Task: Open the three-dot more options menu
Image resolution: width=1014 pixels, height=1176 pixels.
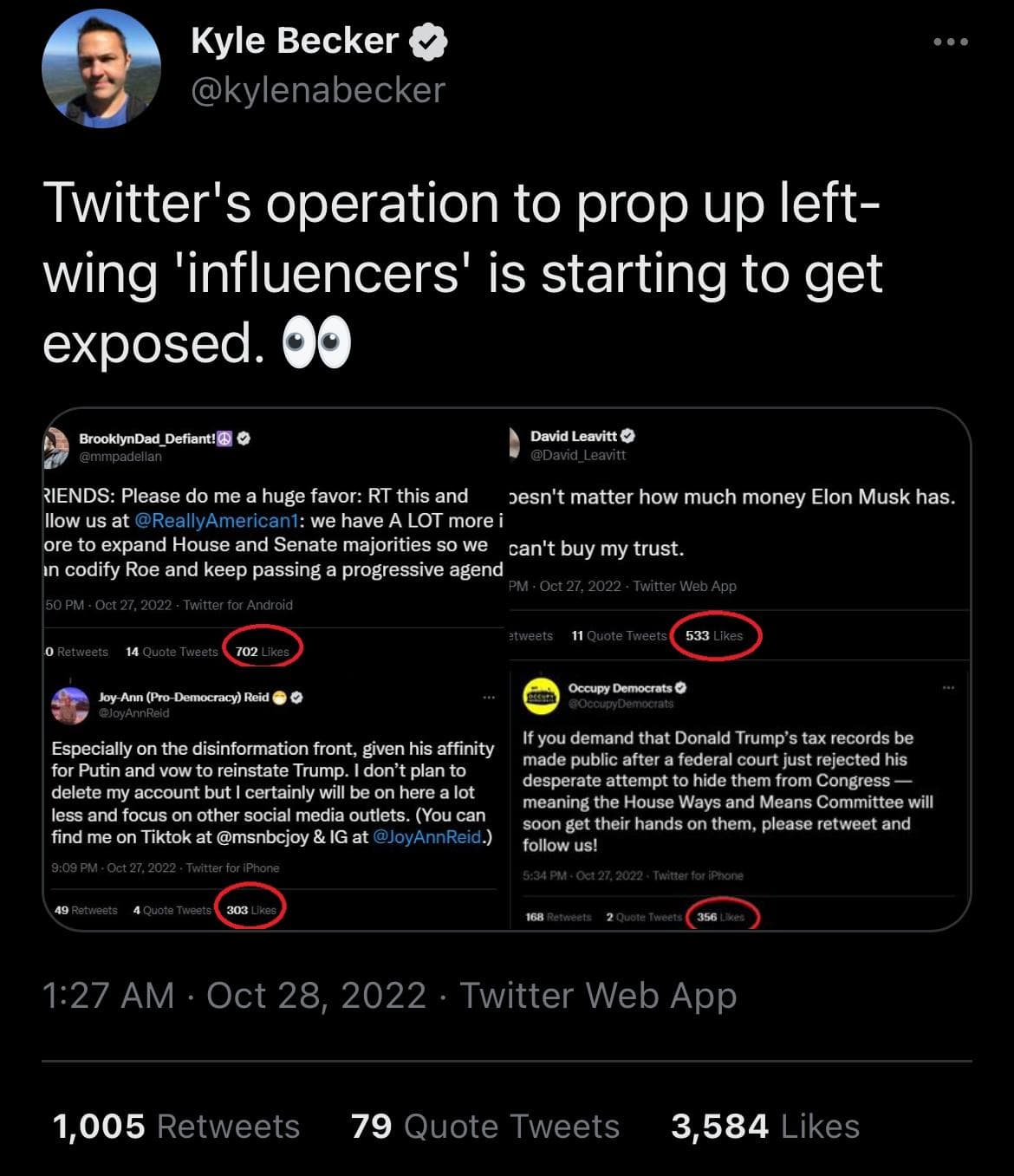Action: click(951, 42)
